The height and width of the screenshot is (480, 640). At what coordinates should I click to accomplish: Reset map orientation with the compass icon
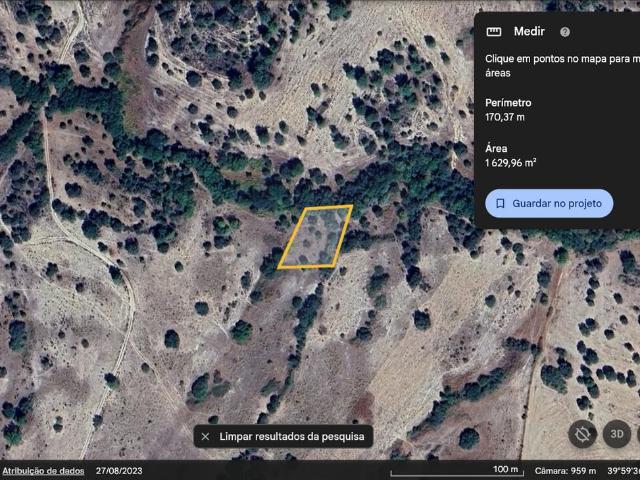click(x=582, y=434)
